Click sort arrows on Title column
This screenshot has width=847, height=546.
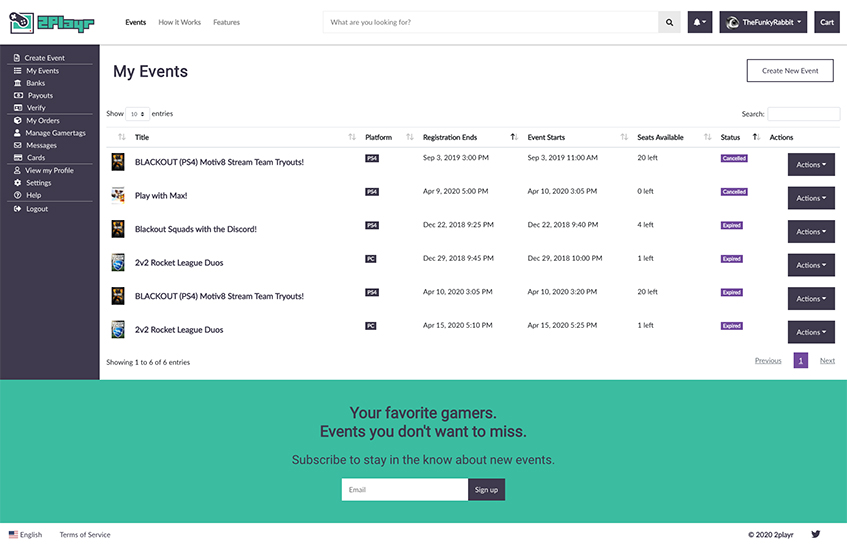tap(351, 137)
